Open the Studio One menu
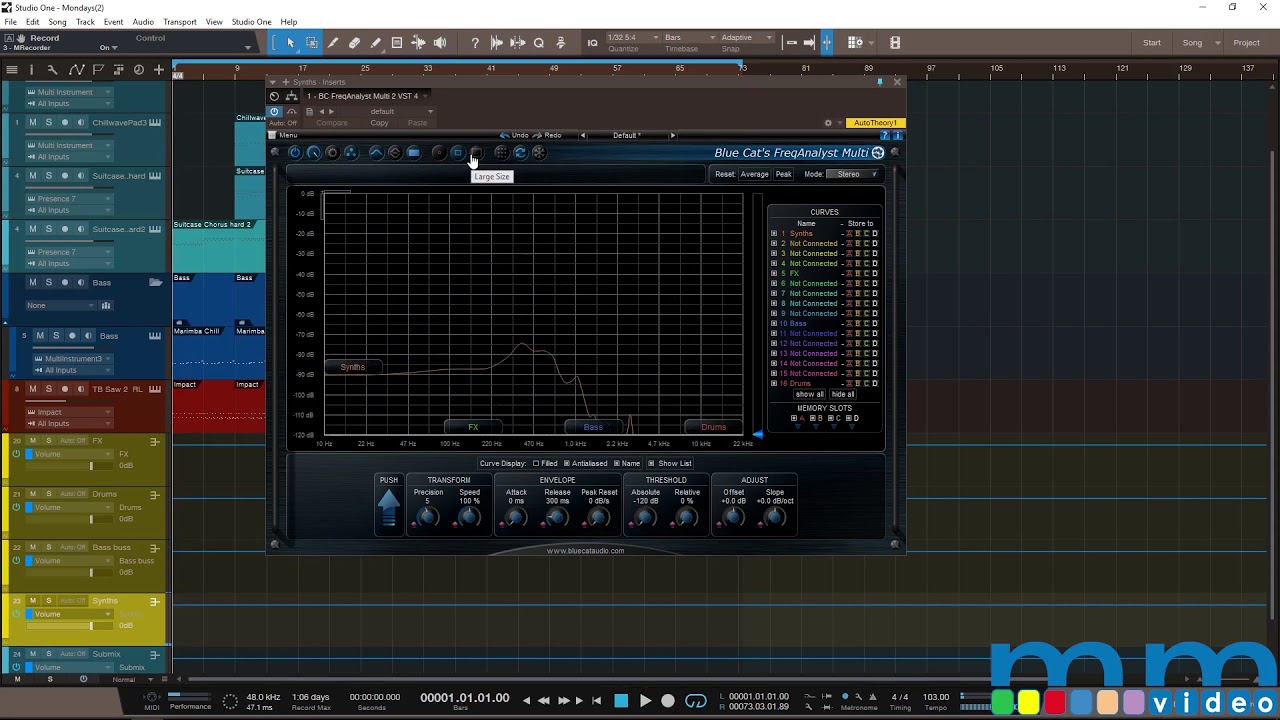 click(251, 22)
